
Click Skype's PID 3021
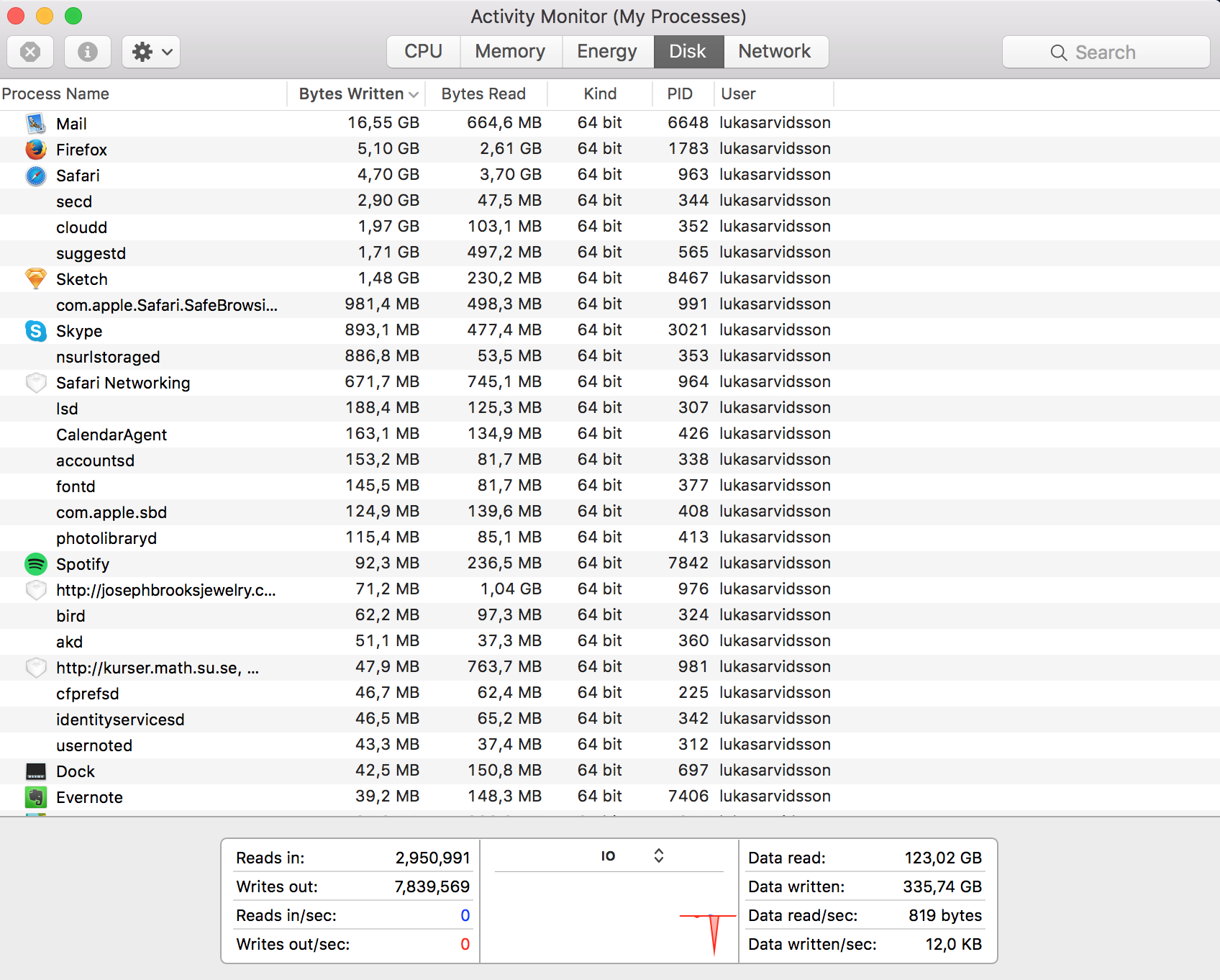tap(688, 330)
